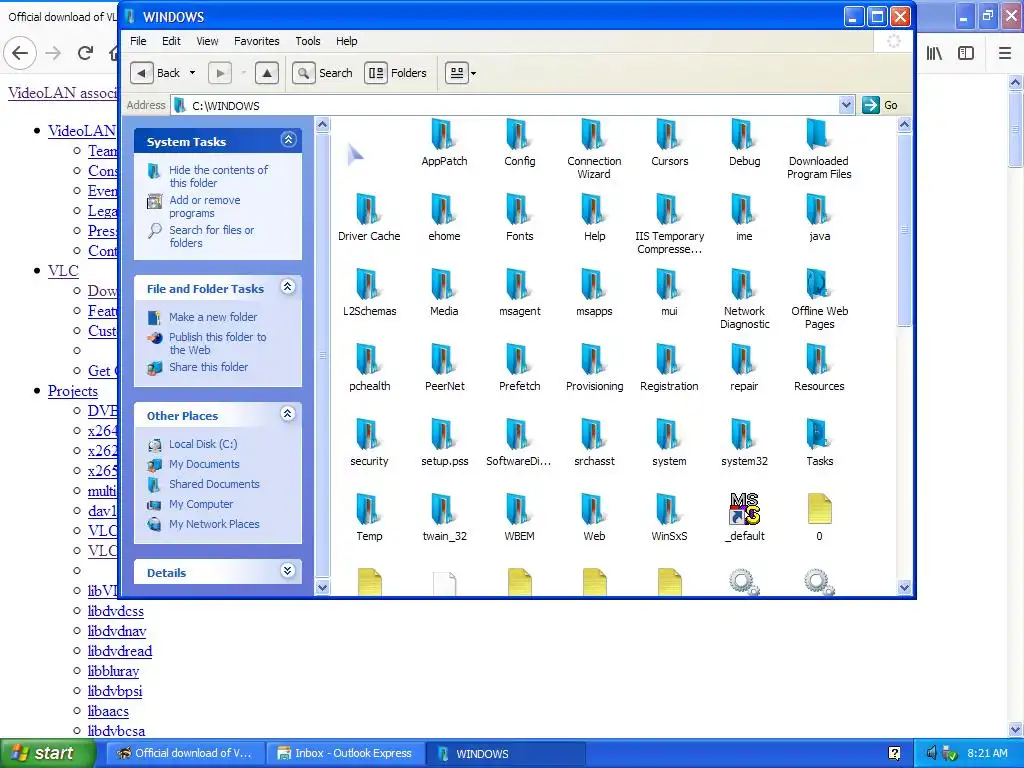Collapse the Other Places panel
This screenshot has height=768, width=1024.
pyautogui.click(x=288, y=413)
